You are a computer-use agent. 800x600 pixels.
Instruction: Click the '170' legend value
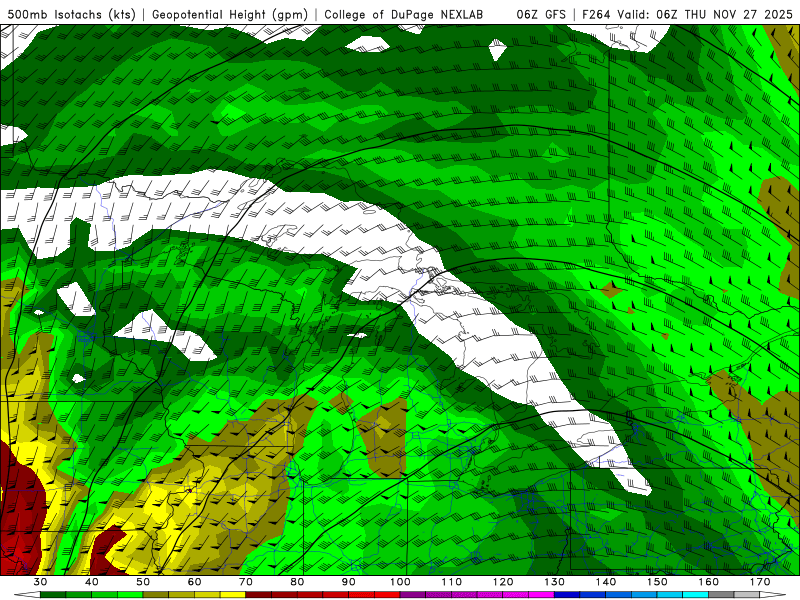[760, 582]
